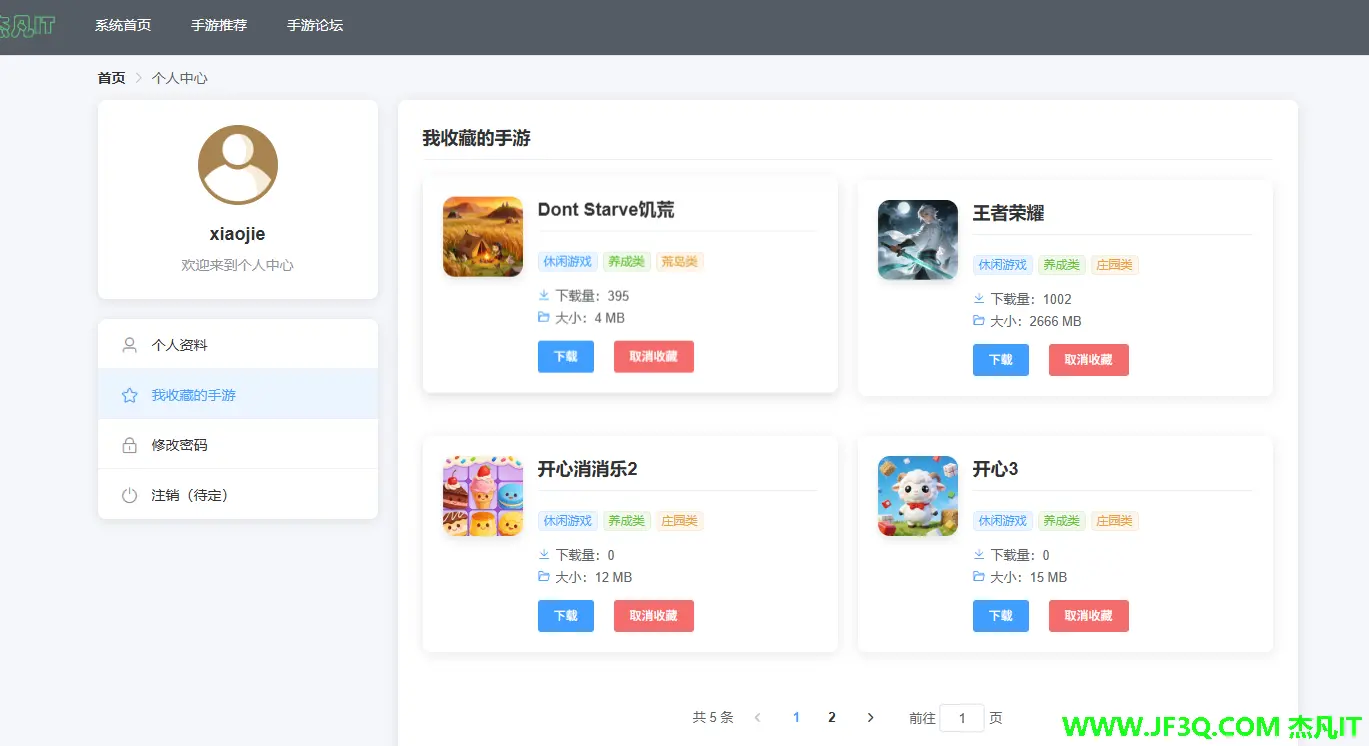Open the 手游推荐 menu item

219,26
